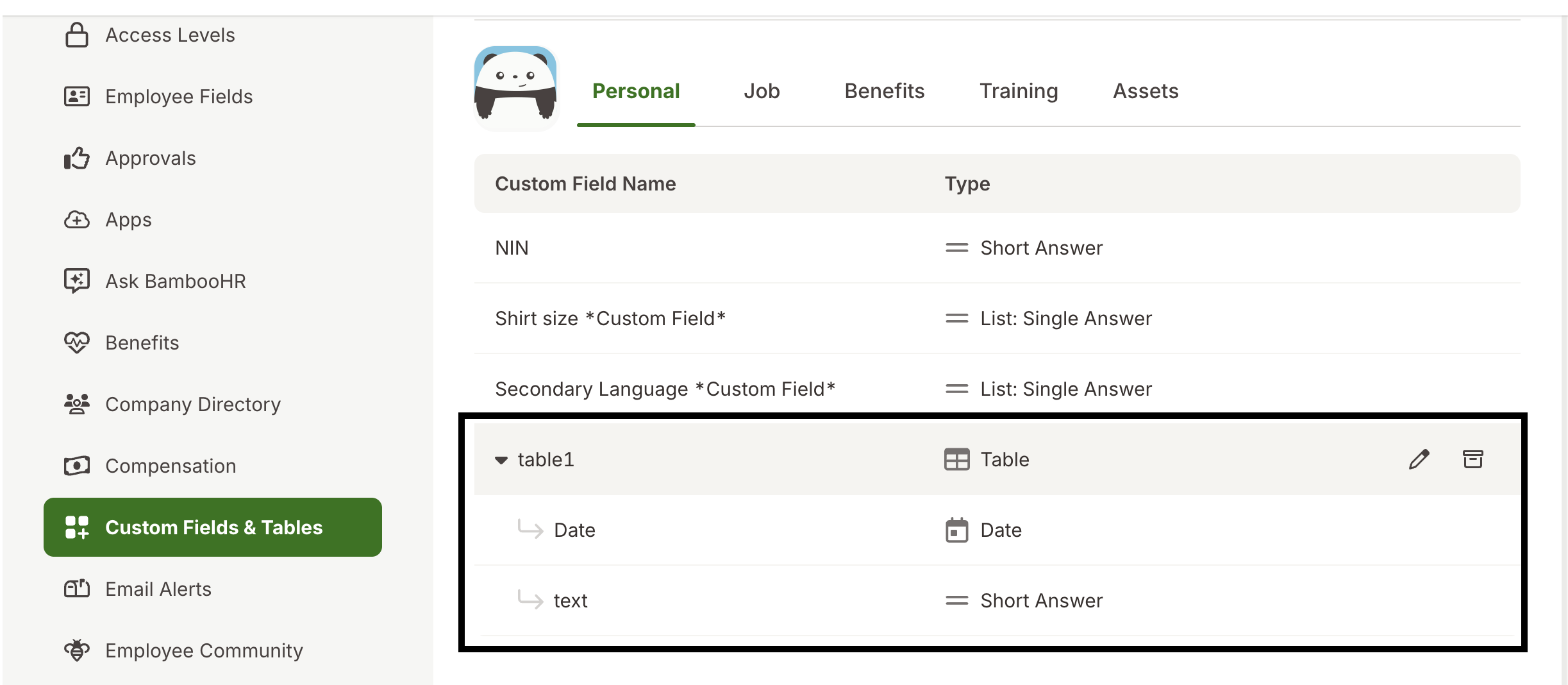Open Custom Fields & Tables settings
The height and width of the screenshot is (685, 1568).
click(213, 527)
